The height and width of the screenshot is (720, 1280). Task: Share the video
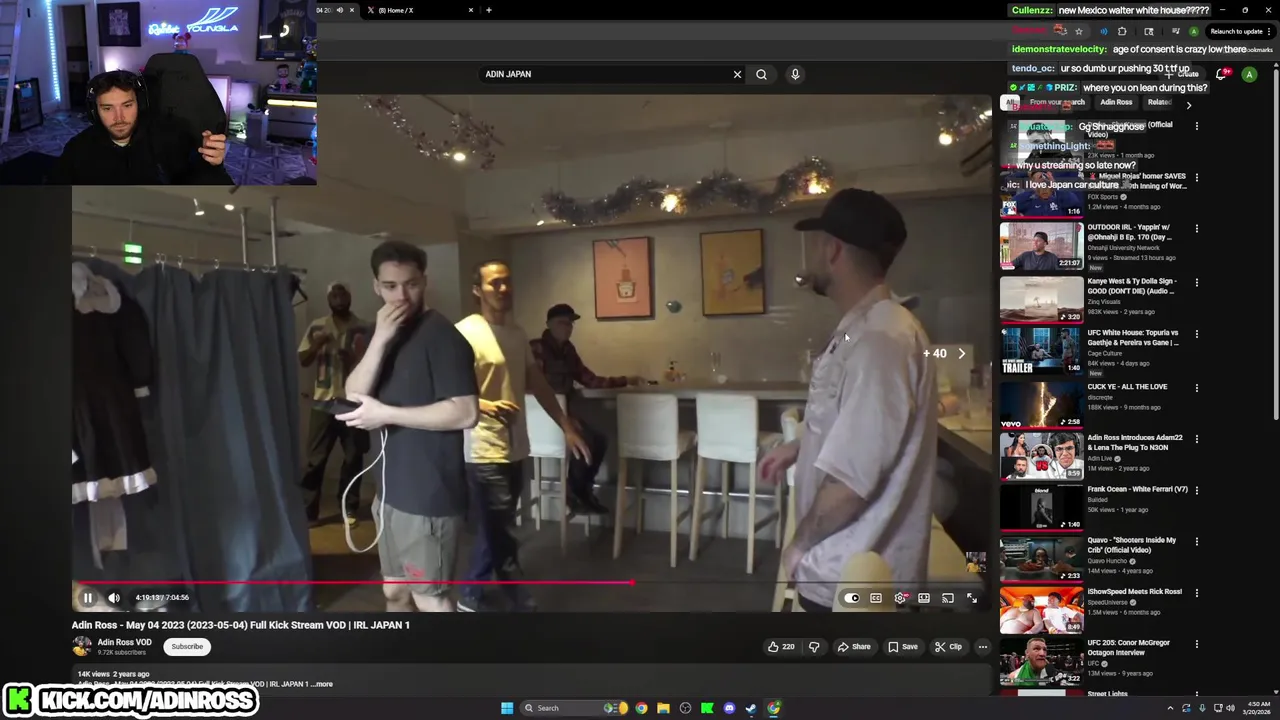[x=854, y=647]
